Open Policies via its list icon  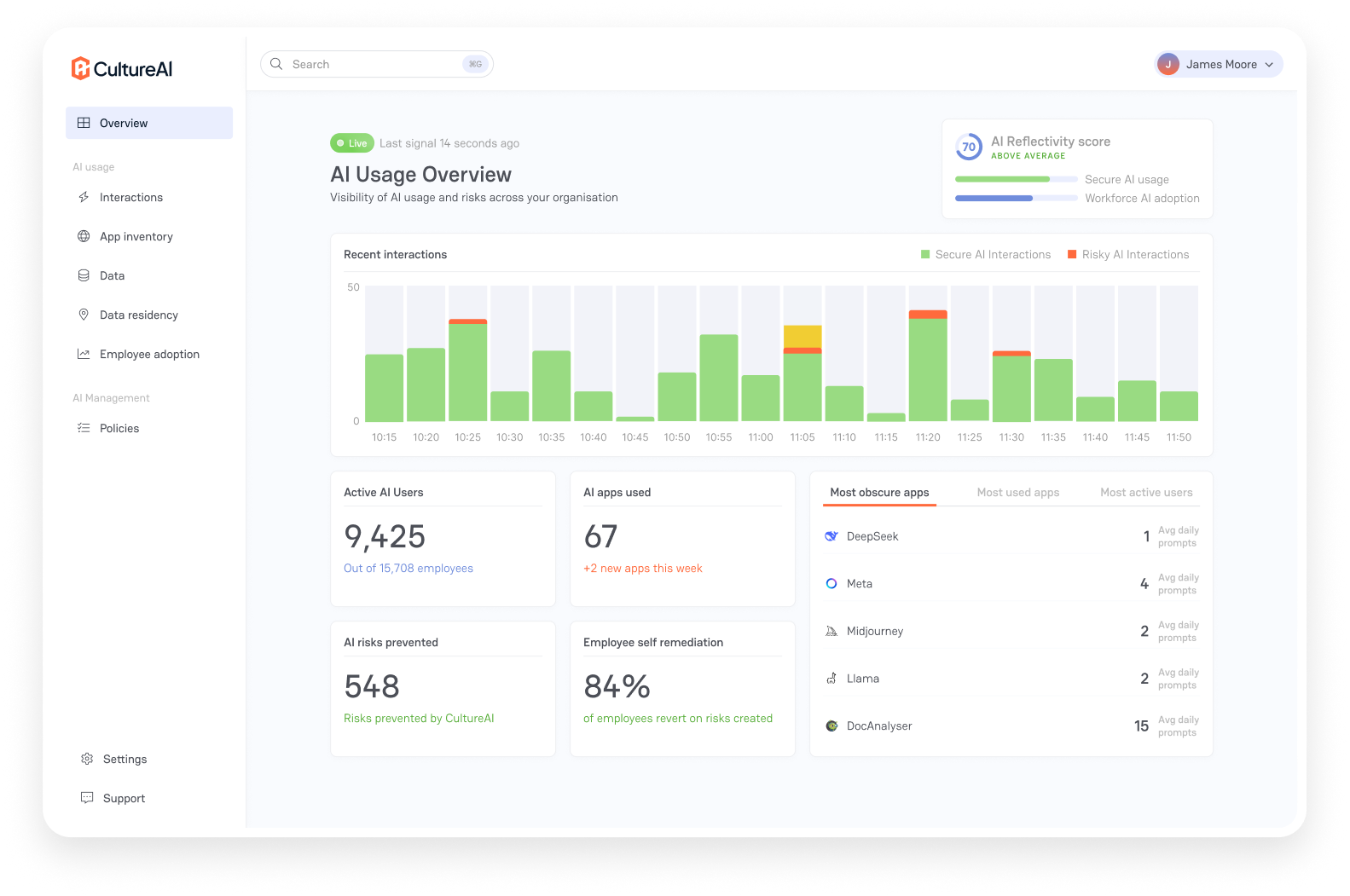[84, 428]
